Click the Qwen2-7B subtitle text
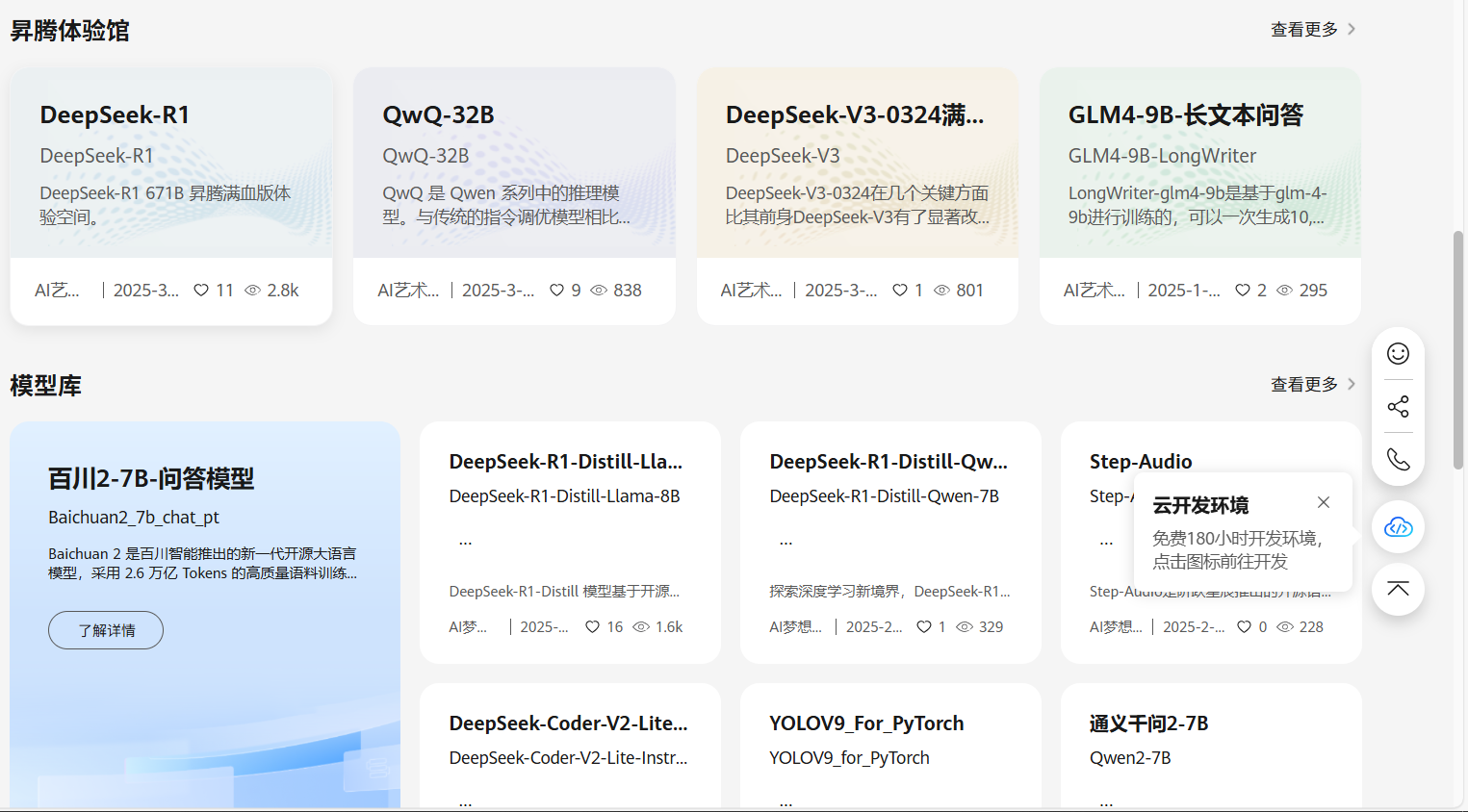1468x812 pixels. click(1130, 758)
